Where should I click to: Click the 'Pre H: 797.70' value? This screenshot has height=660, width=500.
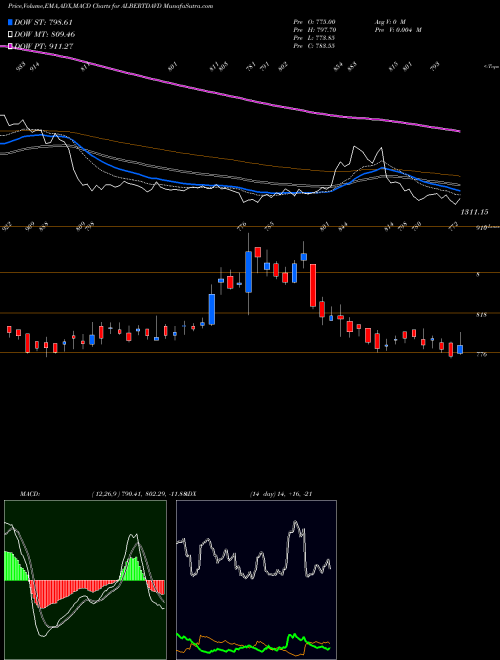pyautogui.click(x=314, y=30)
